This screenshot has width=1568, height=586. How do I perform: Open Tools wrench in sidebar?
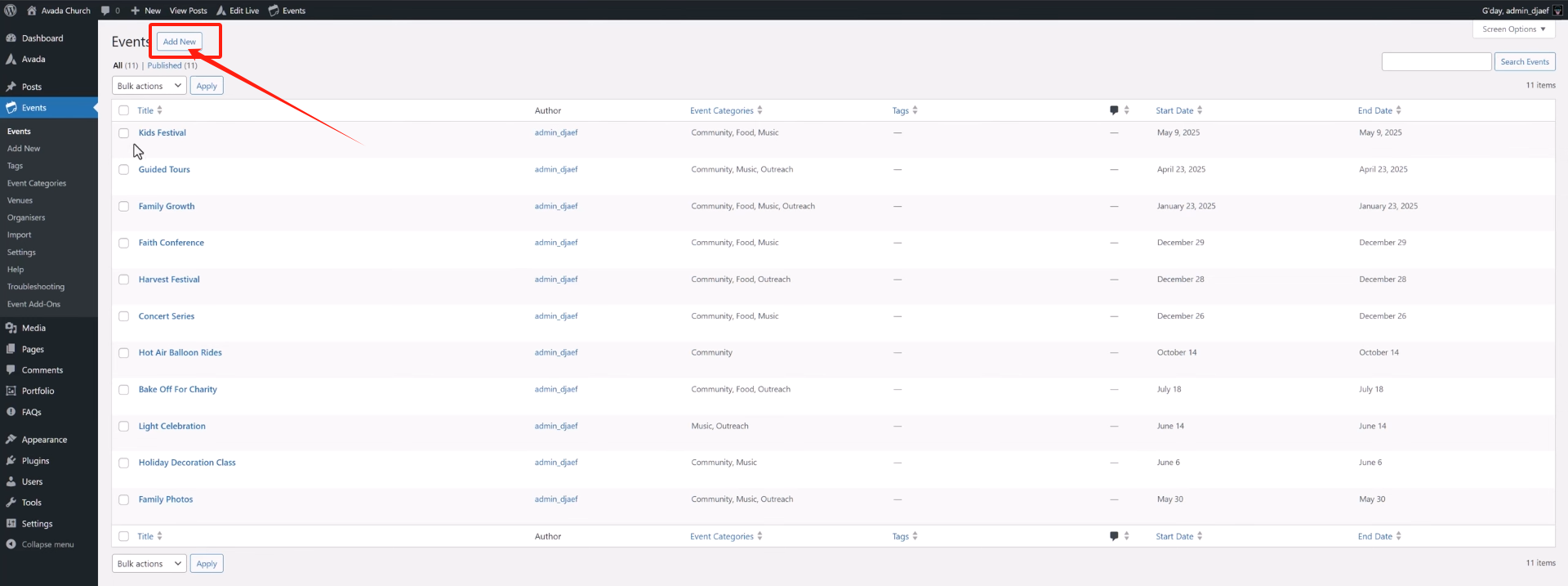click(11, 503)
